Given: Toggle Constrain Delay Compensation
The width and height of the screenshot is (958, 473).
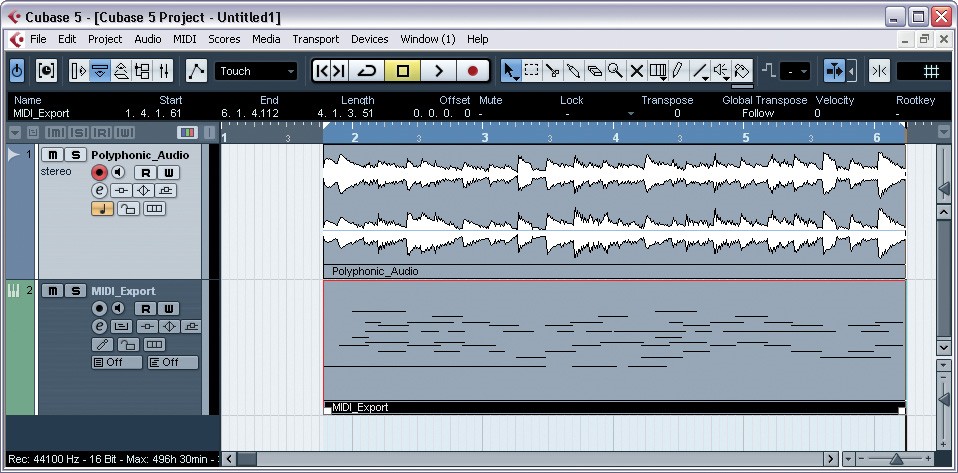Looking at the screenshot, I should tap(46, 71).
